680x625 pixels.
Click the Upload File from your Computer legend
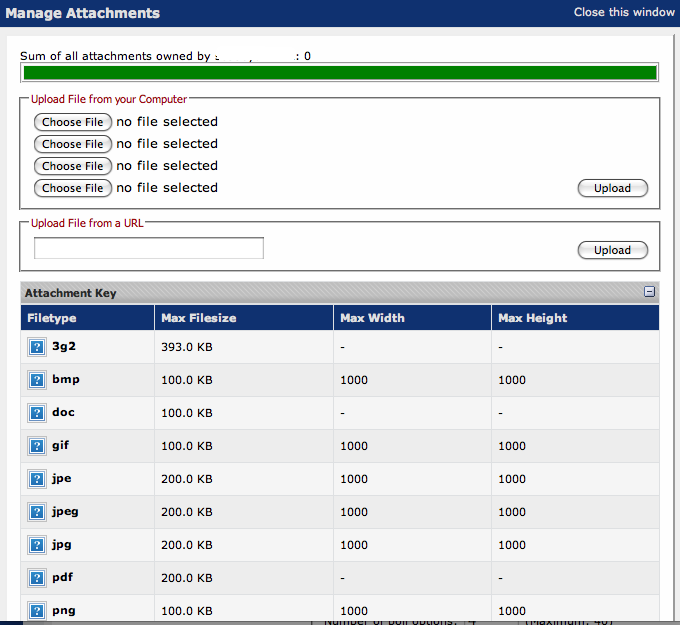tap(109, 99)
